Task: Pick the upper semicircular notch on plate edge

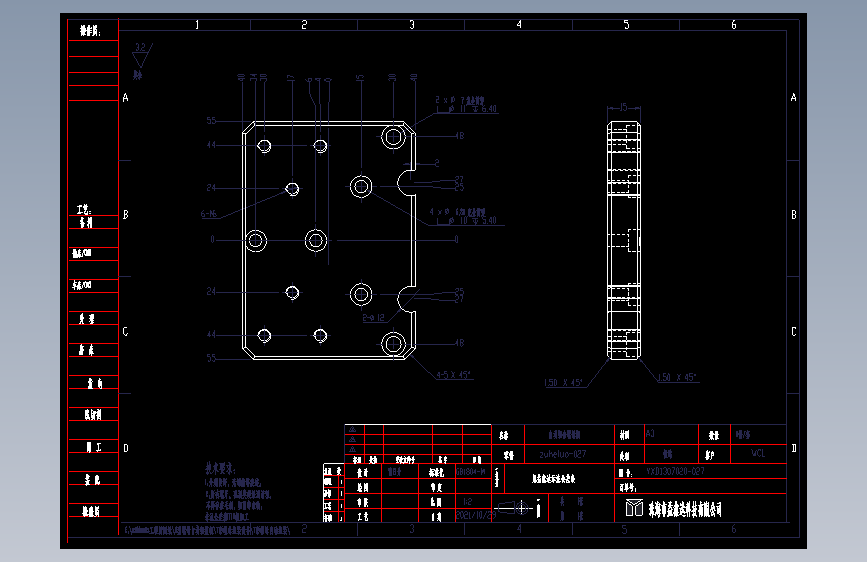Action: (x=406, y=183)
